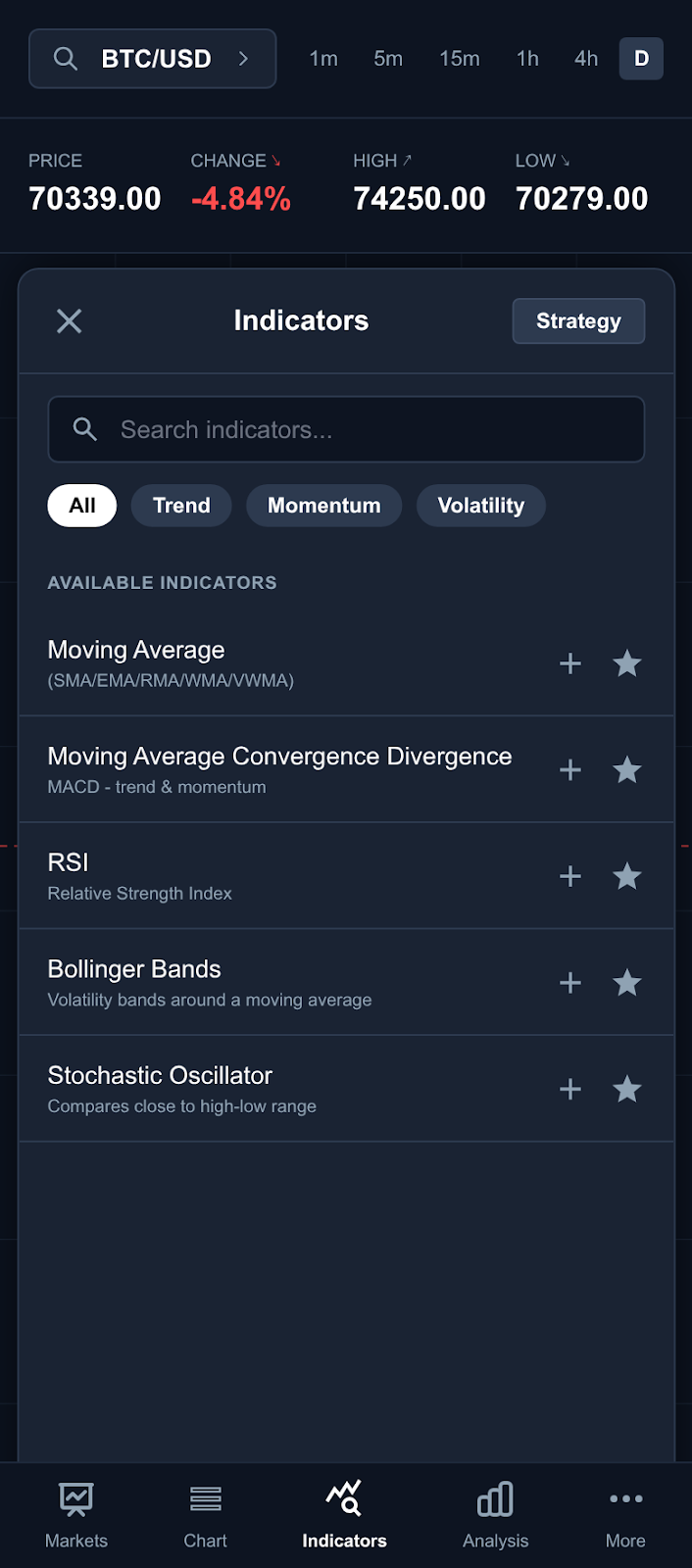Filter indicators by Momentum category
Screen dimensions: 692x1568
[323, 506]
